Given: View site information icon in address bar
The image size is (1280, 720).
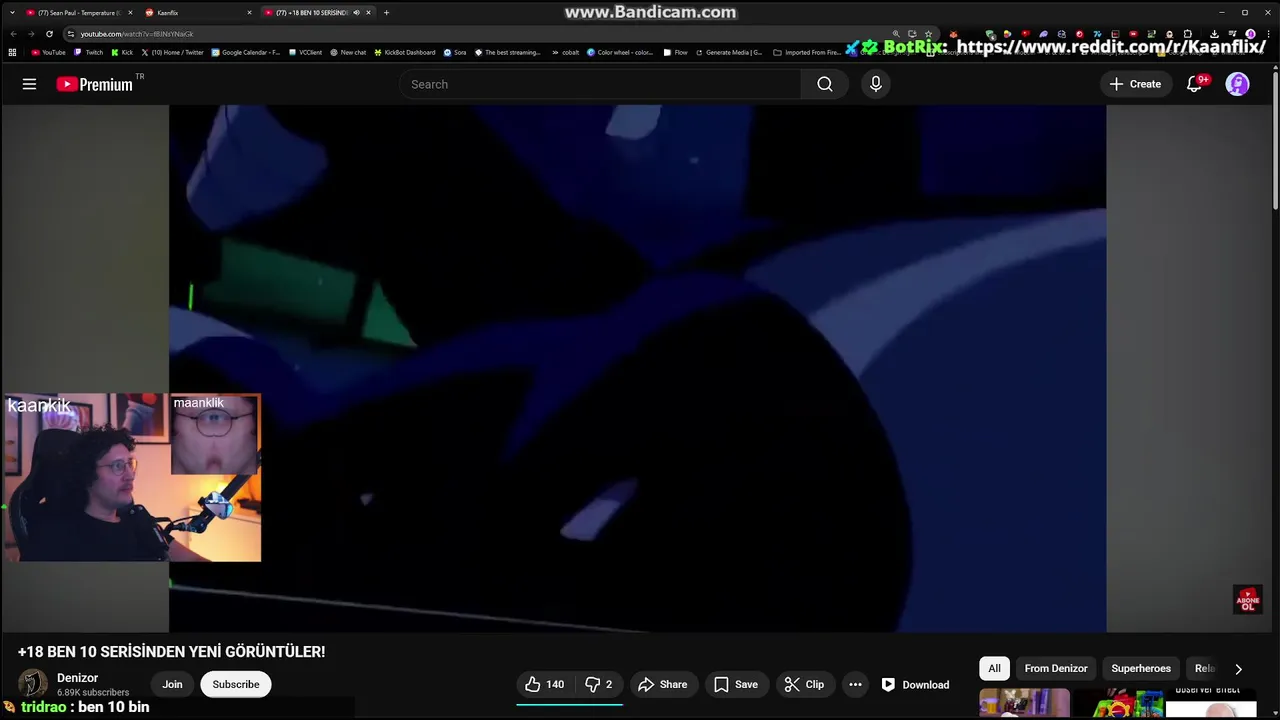Looking at the screenshot, I should [x=70, y=34].
